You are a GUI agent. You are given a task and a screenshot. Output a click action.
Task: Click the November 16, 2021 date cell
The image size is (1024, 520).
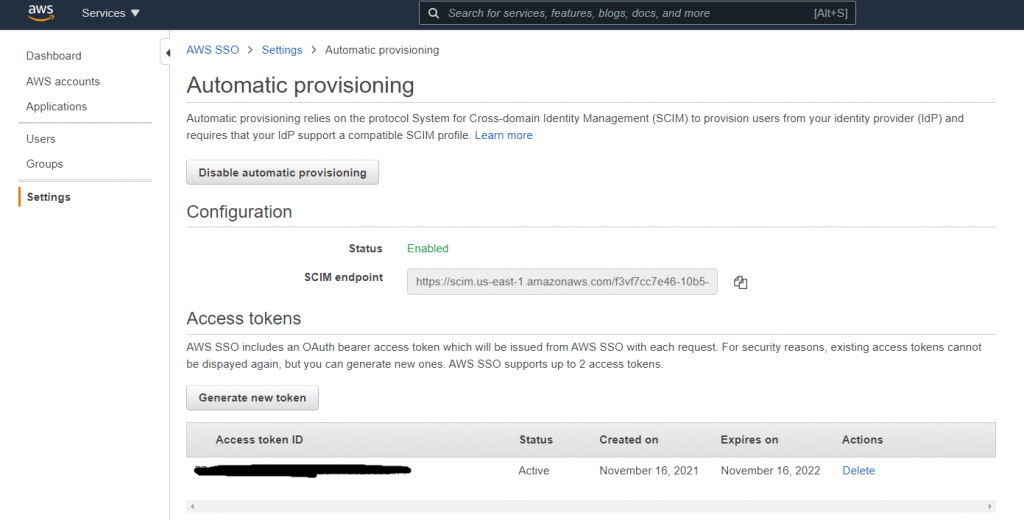coord(648,470)
